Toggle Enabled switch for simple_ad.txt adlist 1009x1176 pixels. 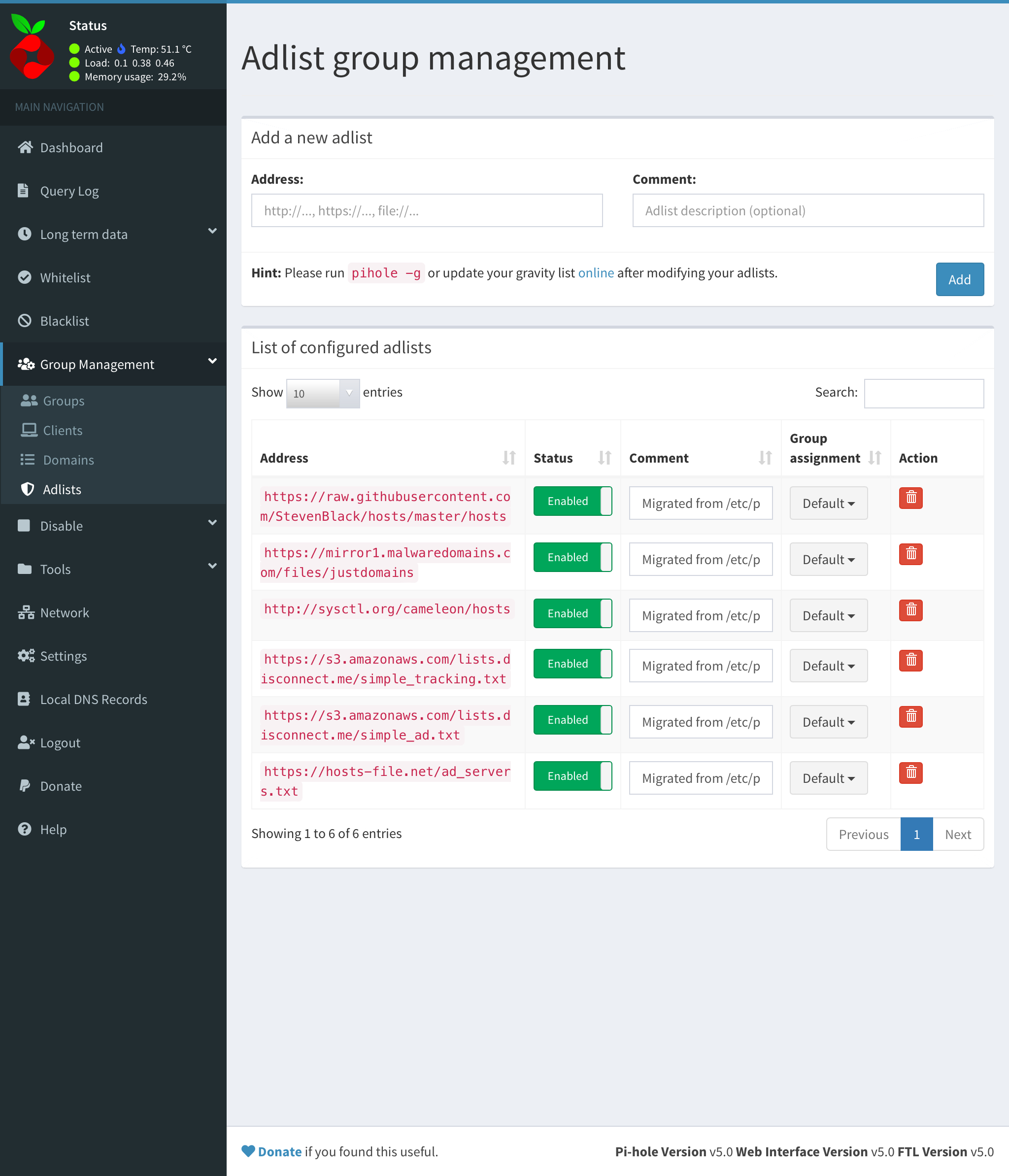coord(572,720)
